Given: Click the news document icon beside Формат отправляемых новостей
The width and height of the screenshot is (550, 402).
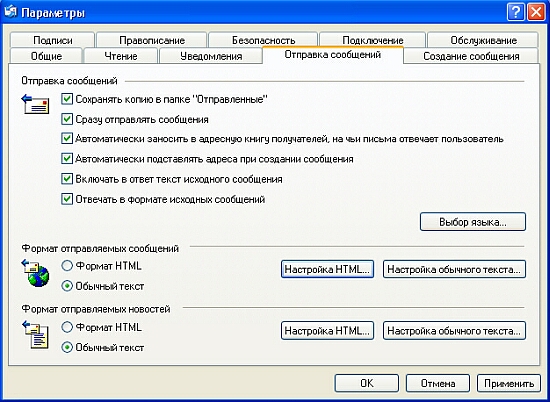Looking at the screenshot, I should click(x=35, y=335).
